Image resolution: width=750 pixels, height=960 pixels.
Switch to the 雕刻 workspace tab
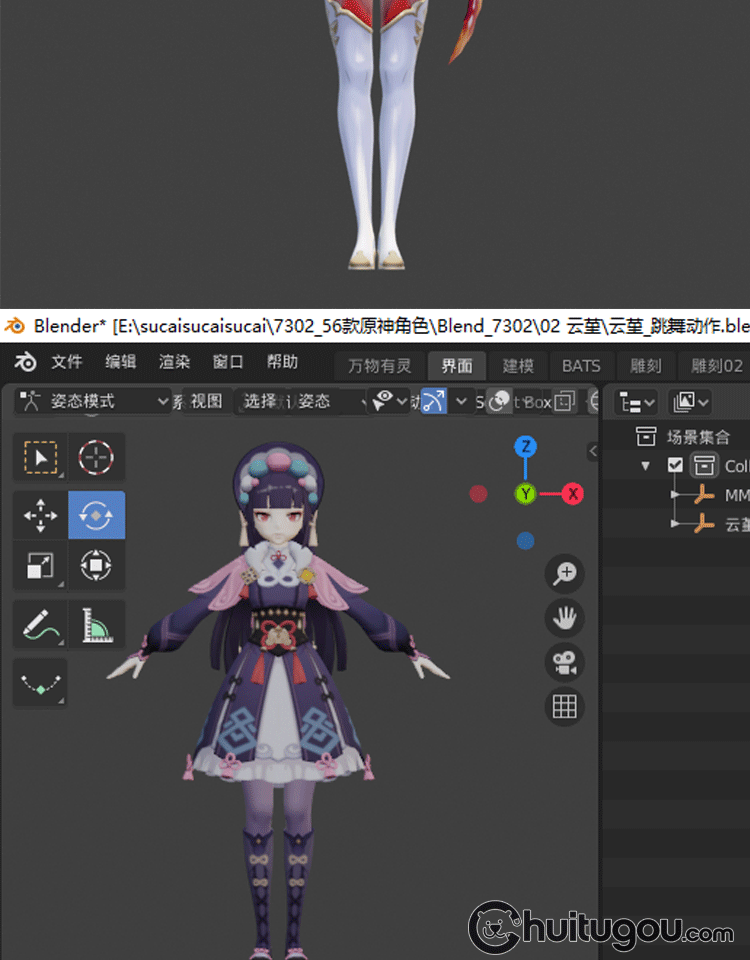(646, 366)
